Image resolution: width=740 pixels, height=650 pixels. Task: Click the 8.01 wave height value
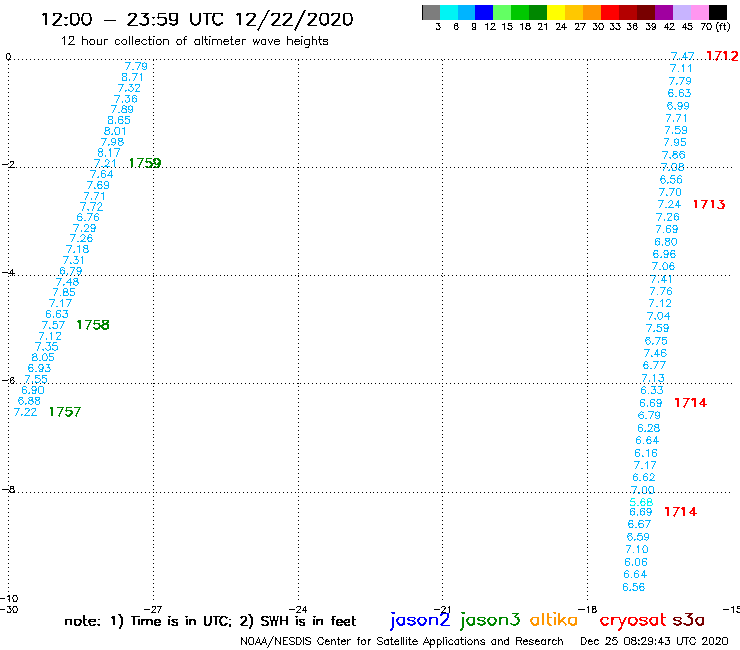click(x=115, y=131)
